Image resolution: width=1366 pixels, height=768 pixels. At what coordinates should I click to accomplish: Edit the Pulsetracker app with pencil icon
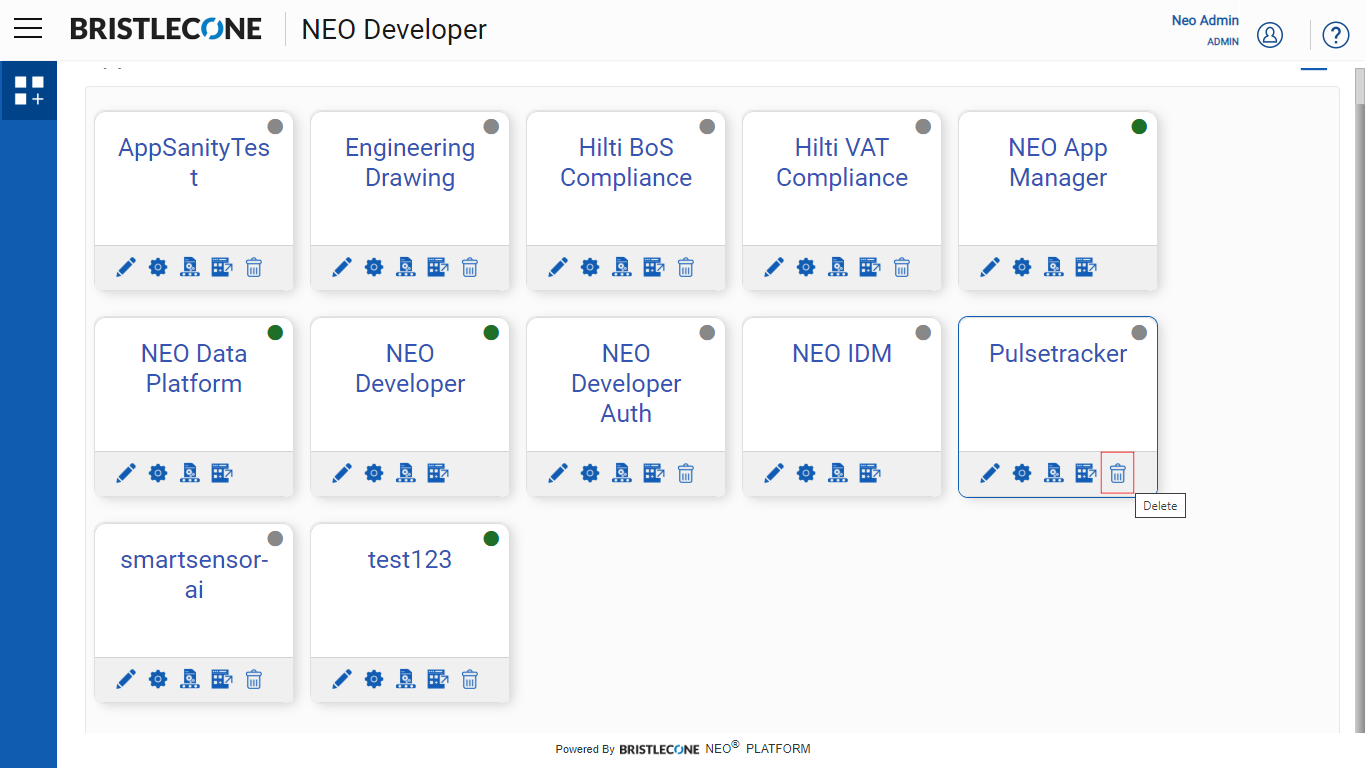[x=990, y=473]
